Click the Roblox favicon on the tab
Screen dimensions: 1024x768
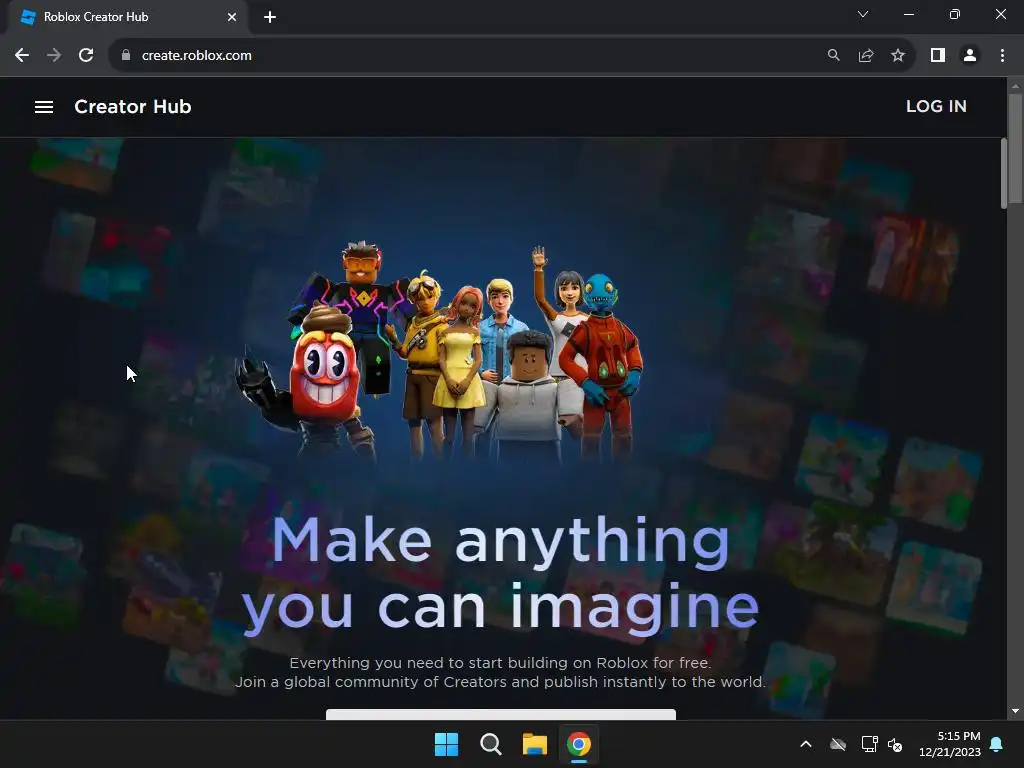click(x=28, y=17)
